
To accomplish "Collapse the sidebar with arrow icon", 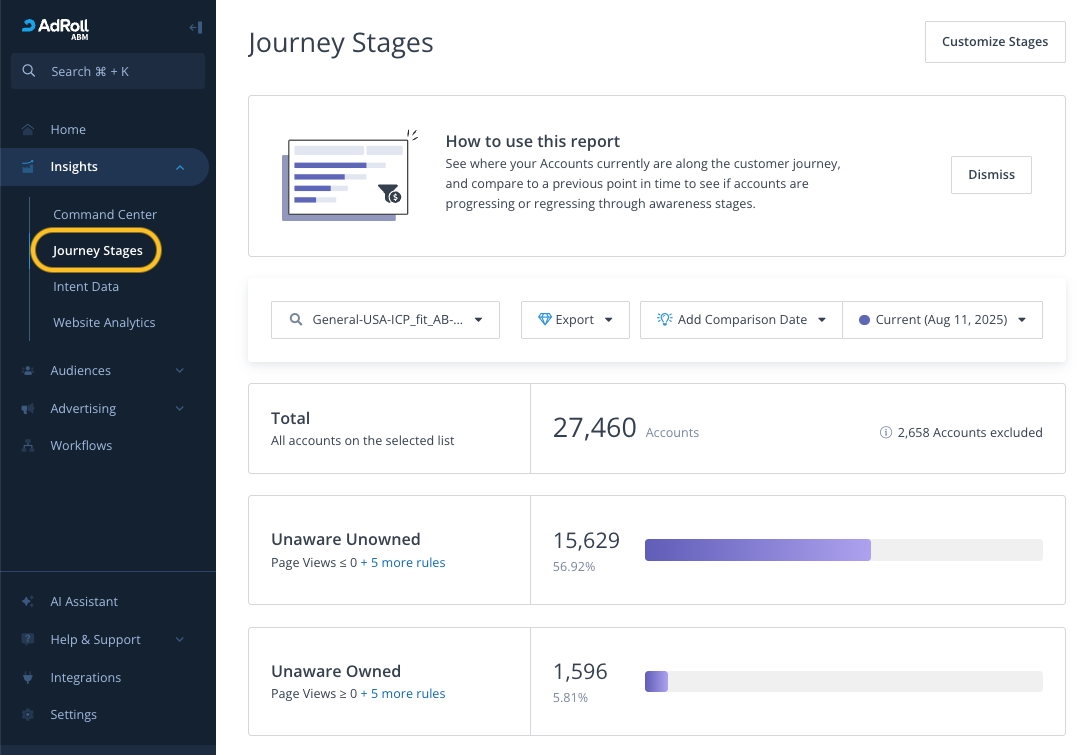I will coord(195,28).
